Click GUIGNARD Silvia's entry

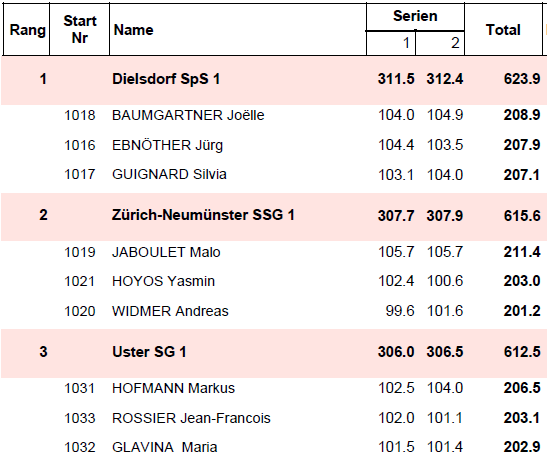click(x=169, y=174)
